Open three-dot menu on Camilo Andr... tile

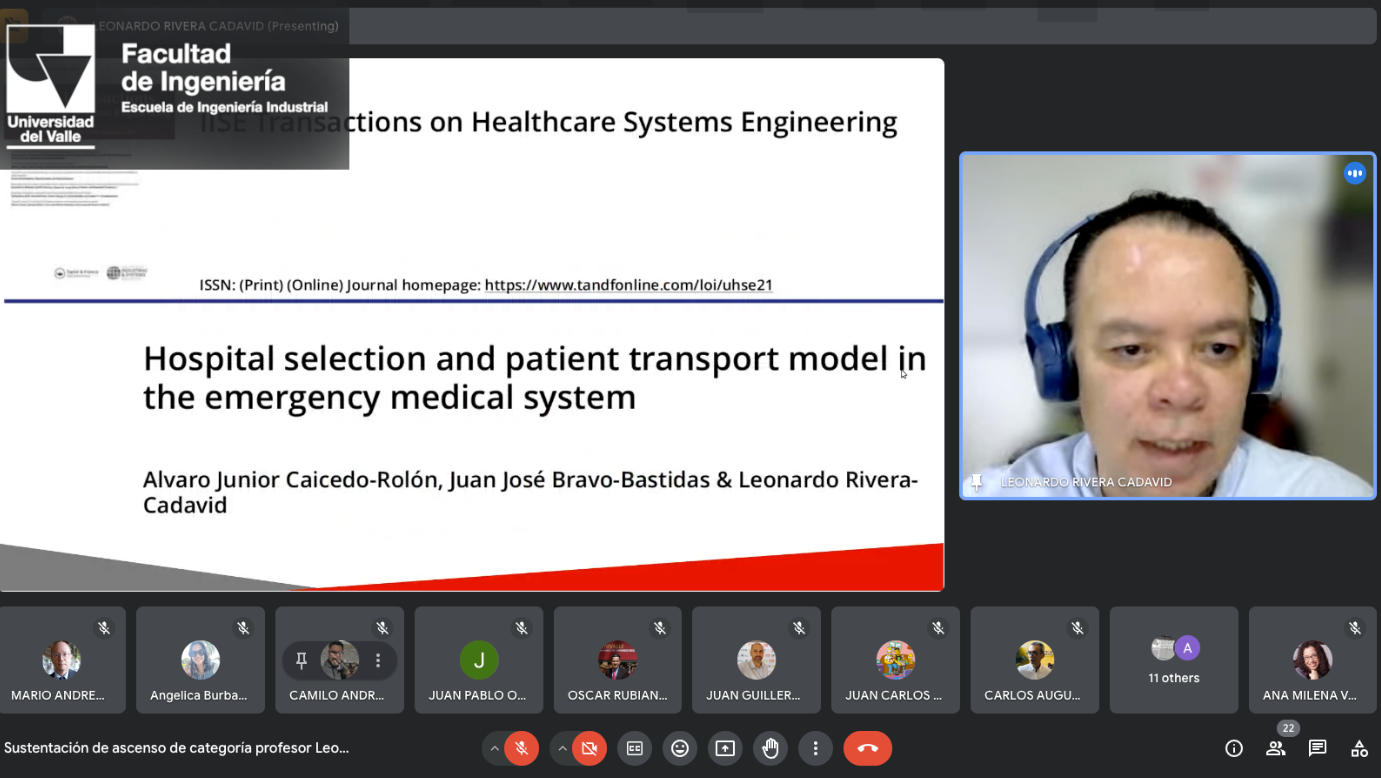378,660
